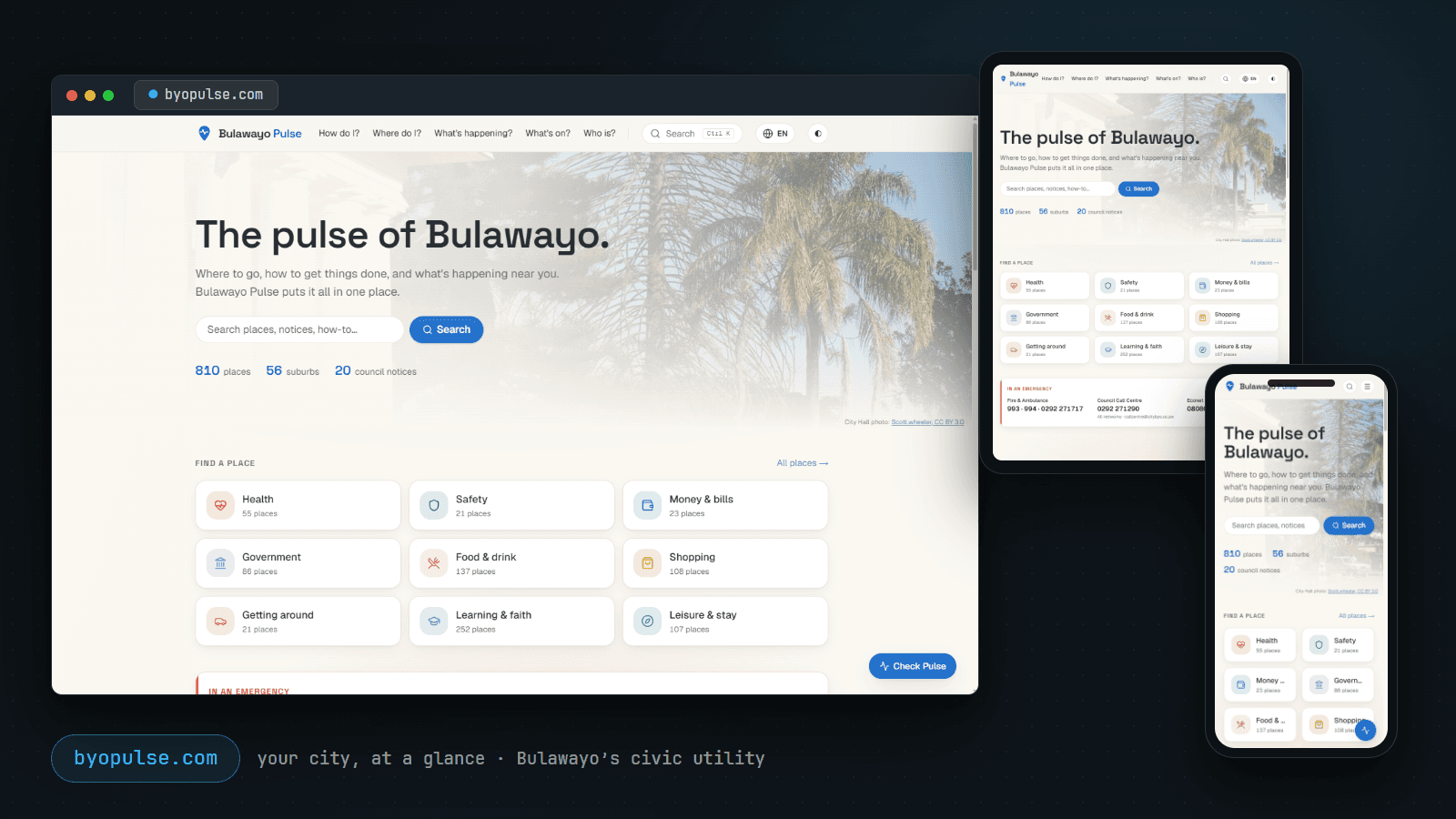
Task: Click the Bulawayo Pulse logo pin in tablet header
Action: point(1004,79)
